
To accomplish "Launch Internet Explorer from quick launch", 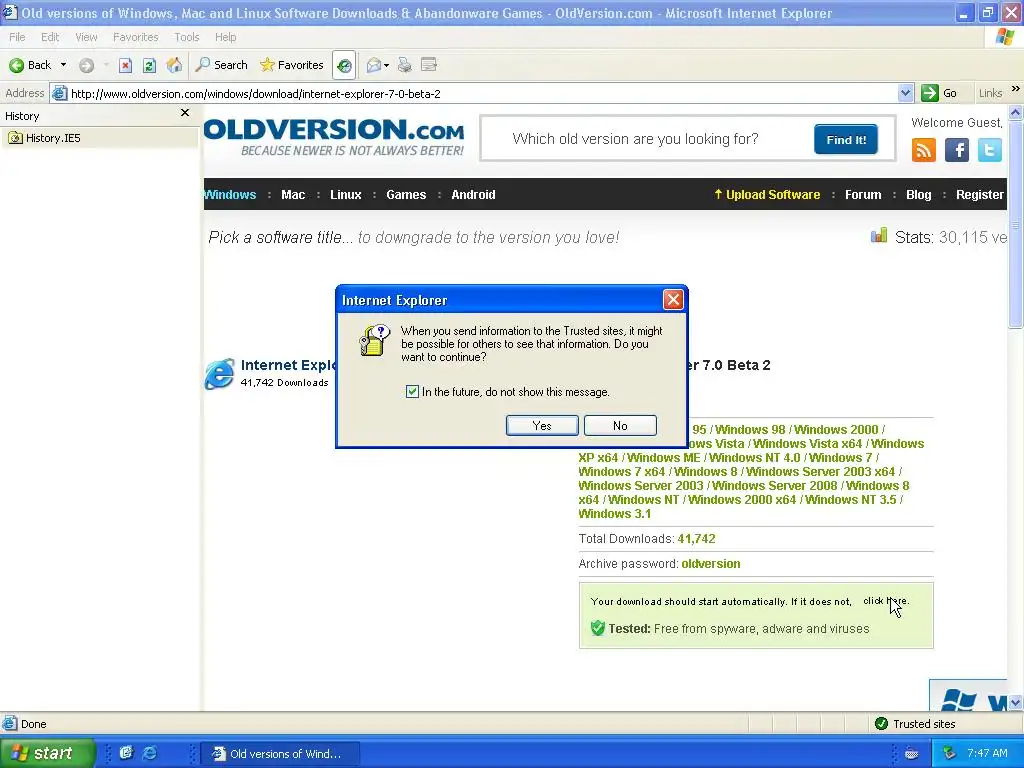I will (x=150, y=753).
